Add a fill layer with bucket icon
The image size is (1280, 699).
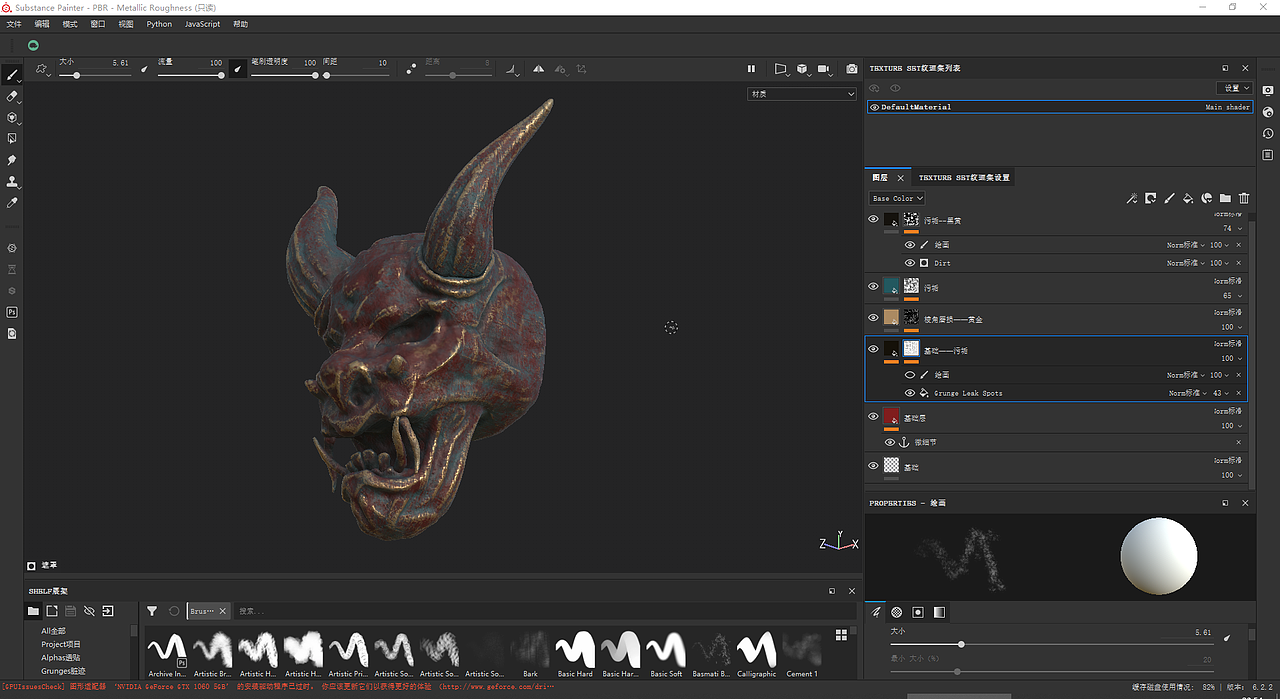click(x=1188, y=199)
